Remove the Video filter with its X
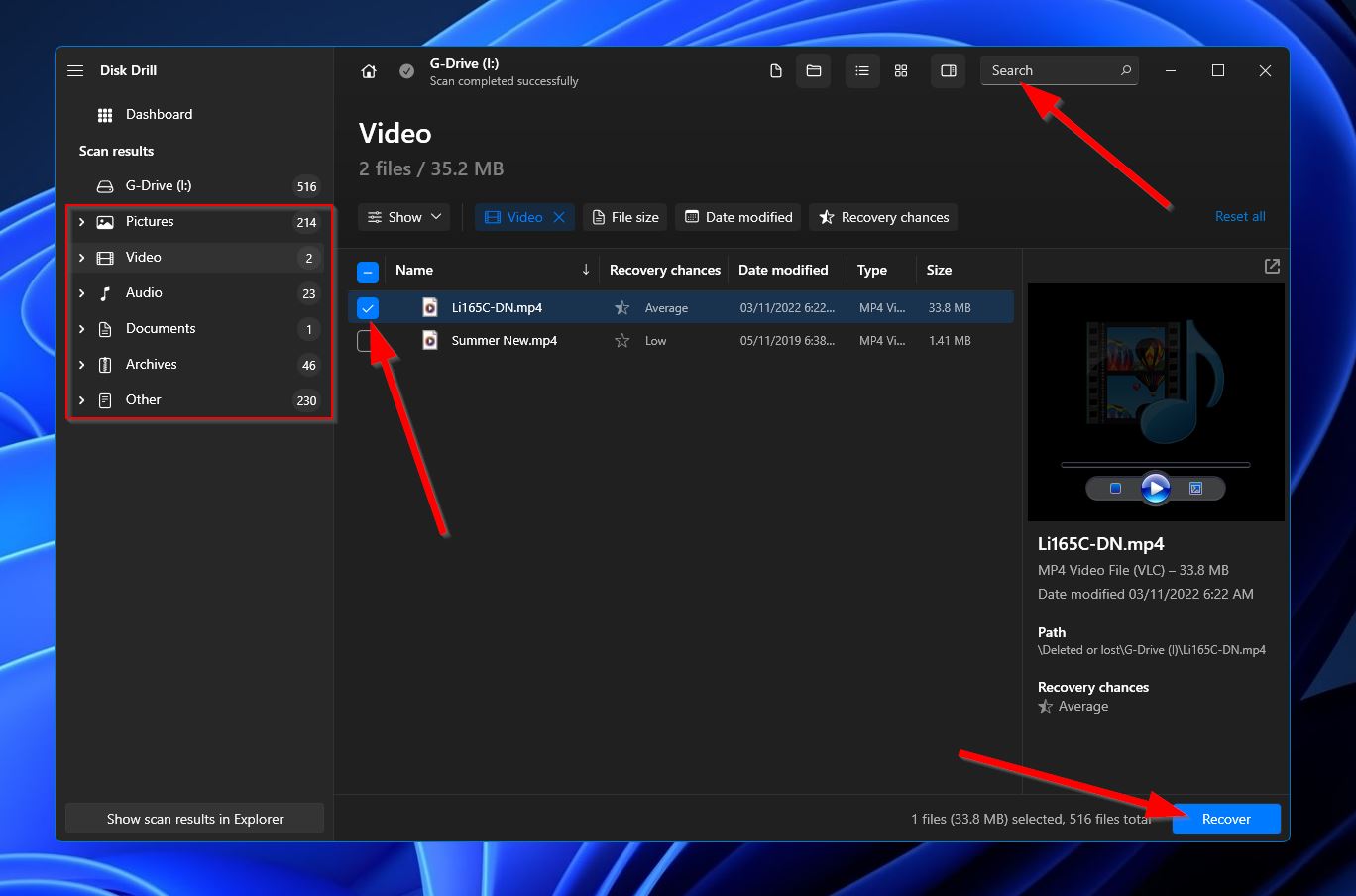Image resolution: width=1356 pixels, height=896 pixels. [x=559, y=217]
